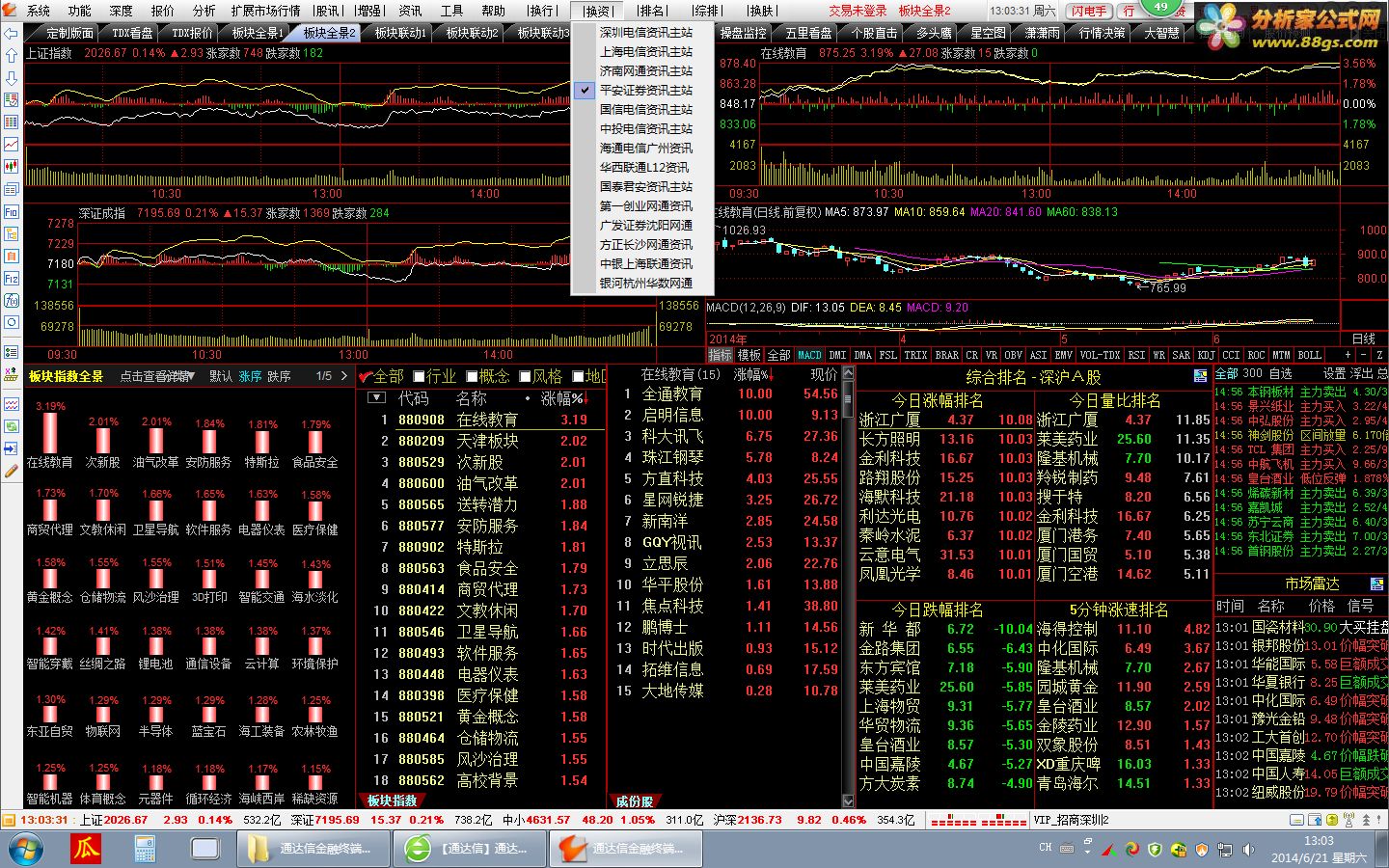Toggle the 行业 checkbox filter
The height and width of the screenshot is (868, 1389).
click(x=419, y=376)
